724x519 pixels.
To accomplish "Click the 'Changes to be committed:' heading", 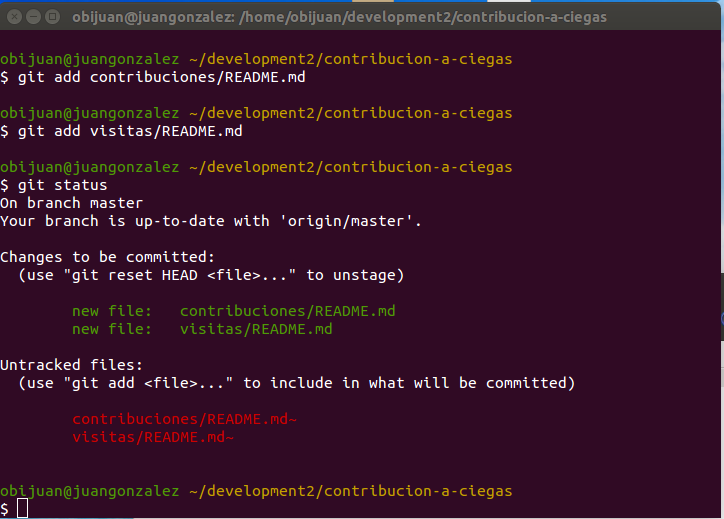I will 107,257.
